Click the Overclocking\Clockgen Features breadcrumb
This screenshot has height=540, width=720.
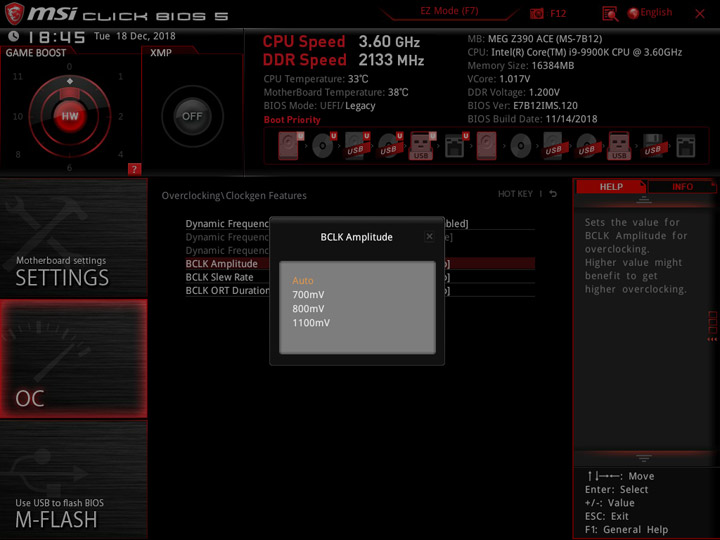(234, 196)
